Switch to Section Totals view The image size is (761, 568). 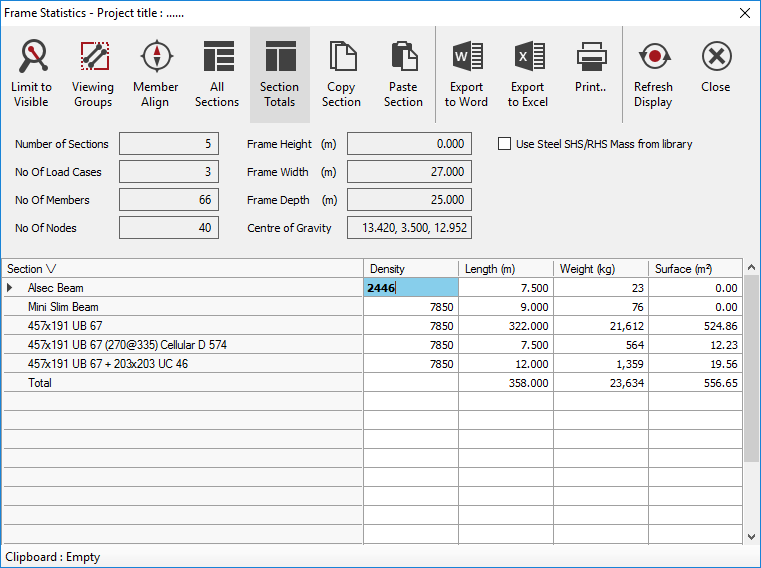(279, 70)
